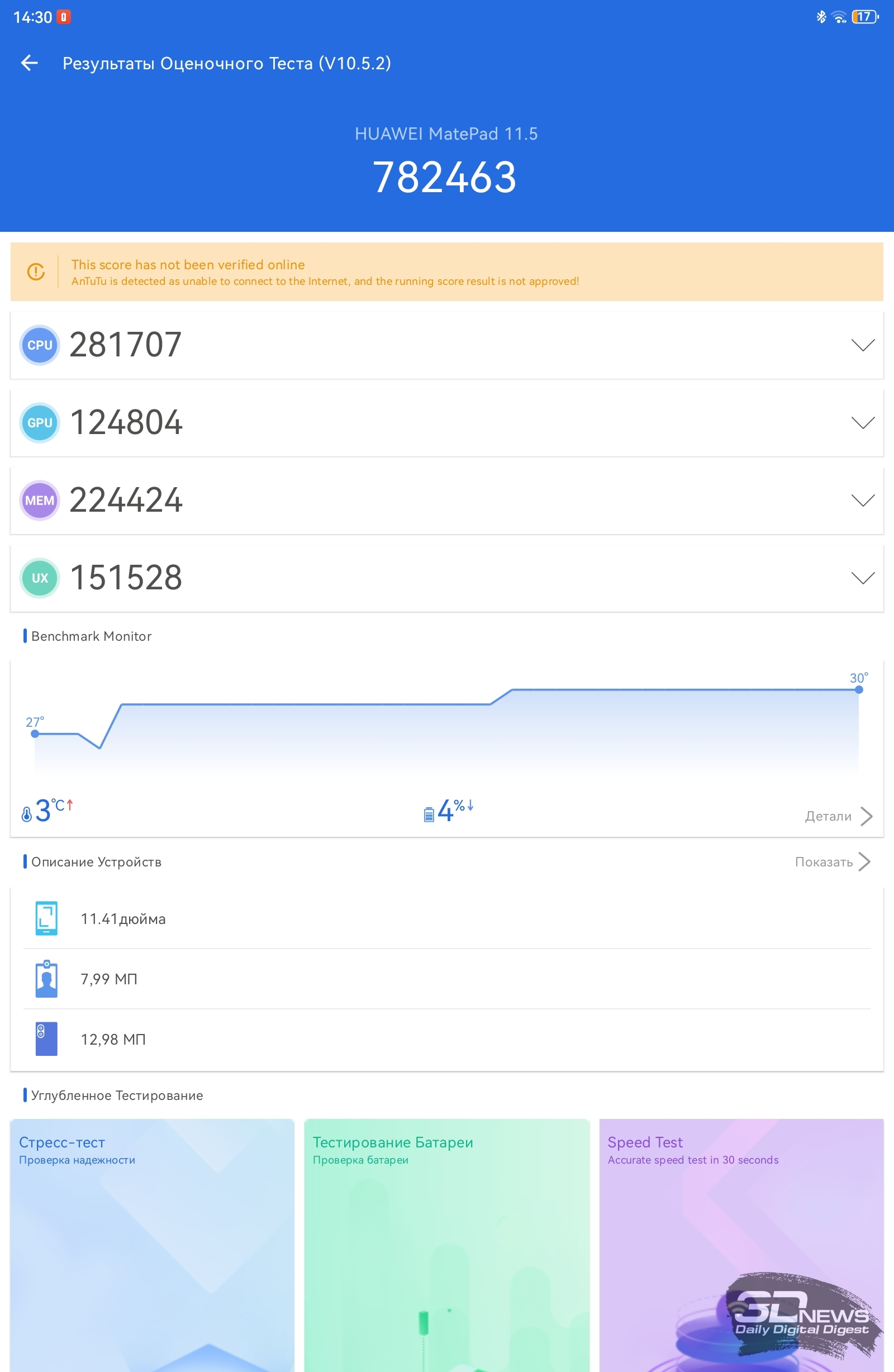
Task: Tap the Bluetooth status bar icon
Action: 821,17
